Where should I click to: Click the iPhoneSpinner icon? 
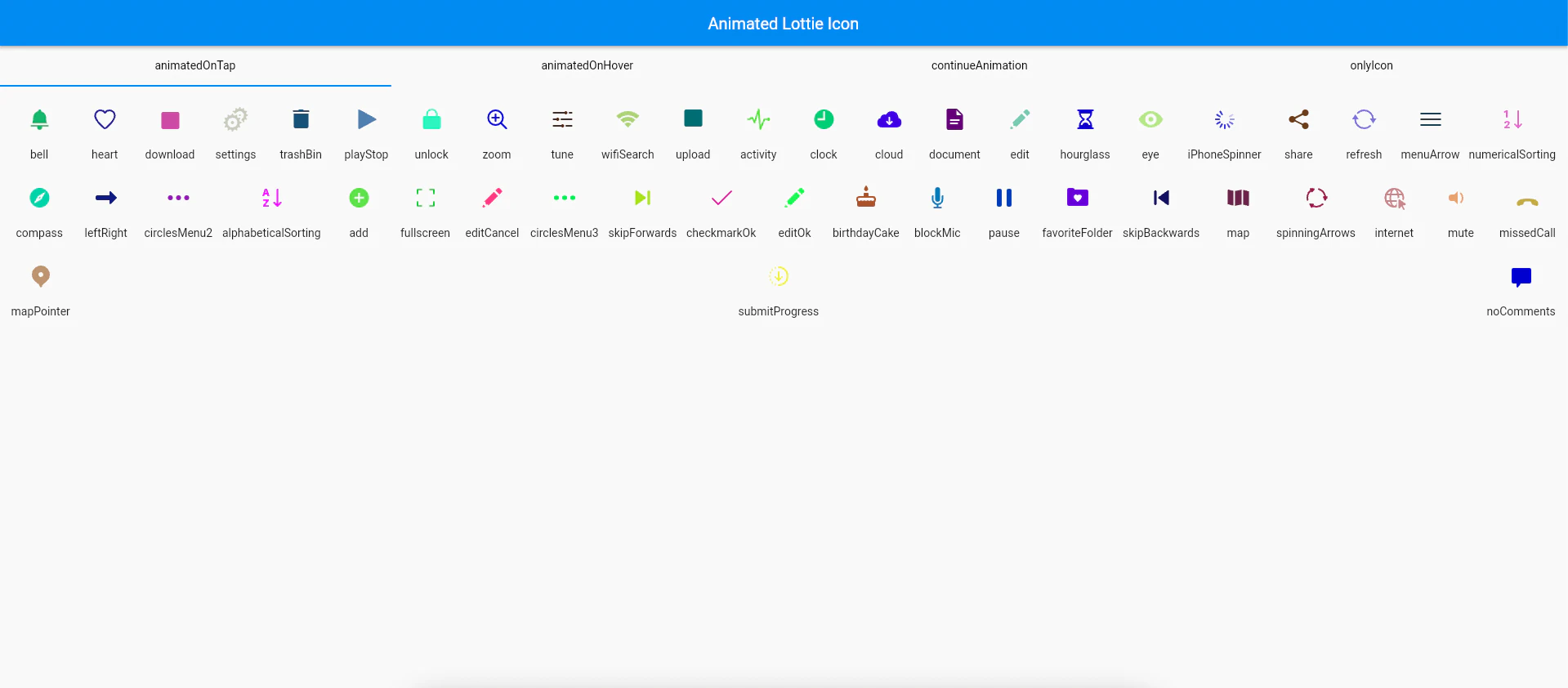coord(1224,119)
